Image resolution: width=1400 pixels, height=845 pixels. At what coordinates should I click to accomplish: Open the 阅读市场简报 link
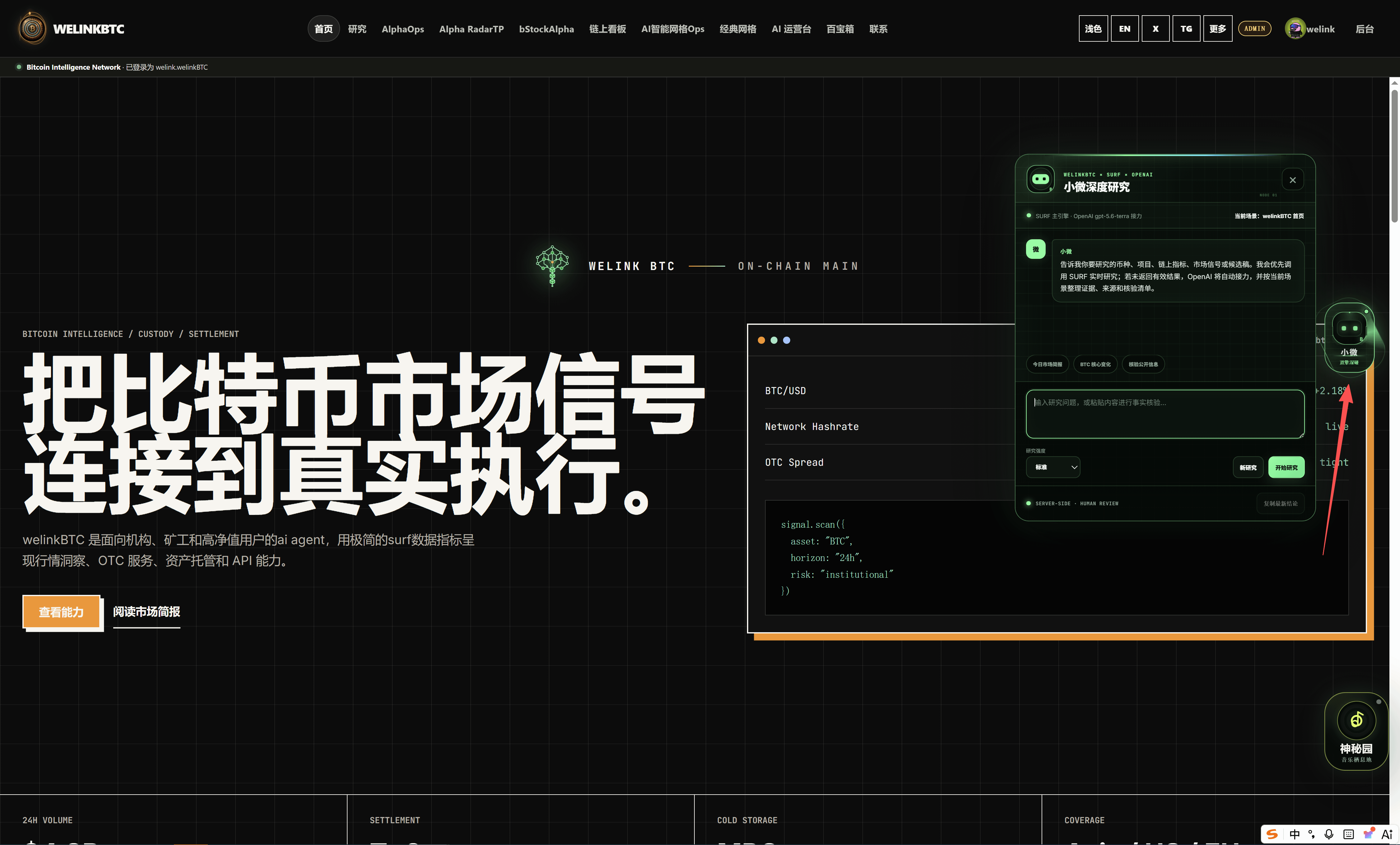(x=147, y=611)
